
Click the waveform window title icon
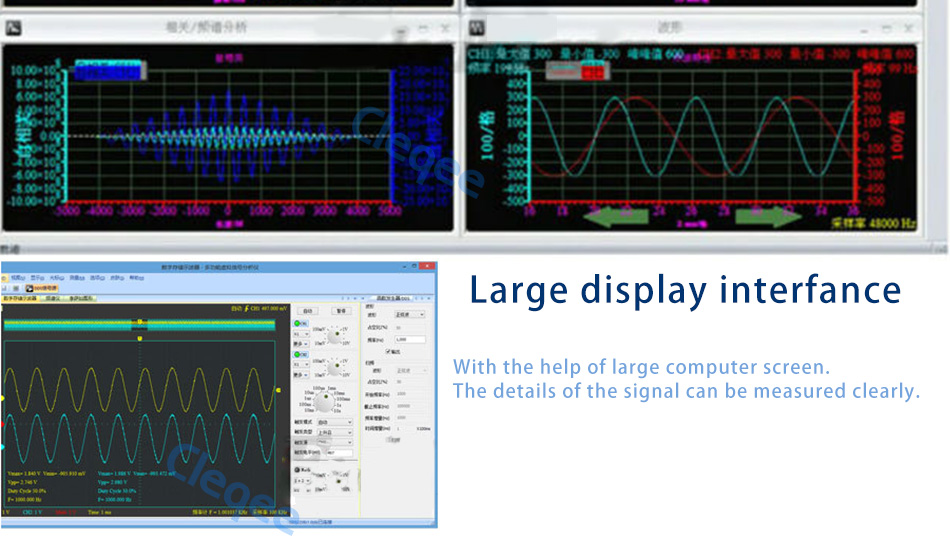477,27
